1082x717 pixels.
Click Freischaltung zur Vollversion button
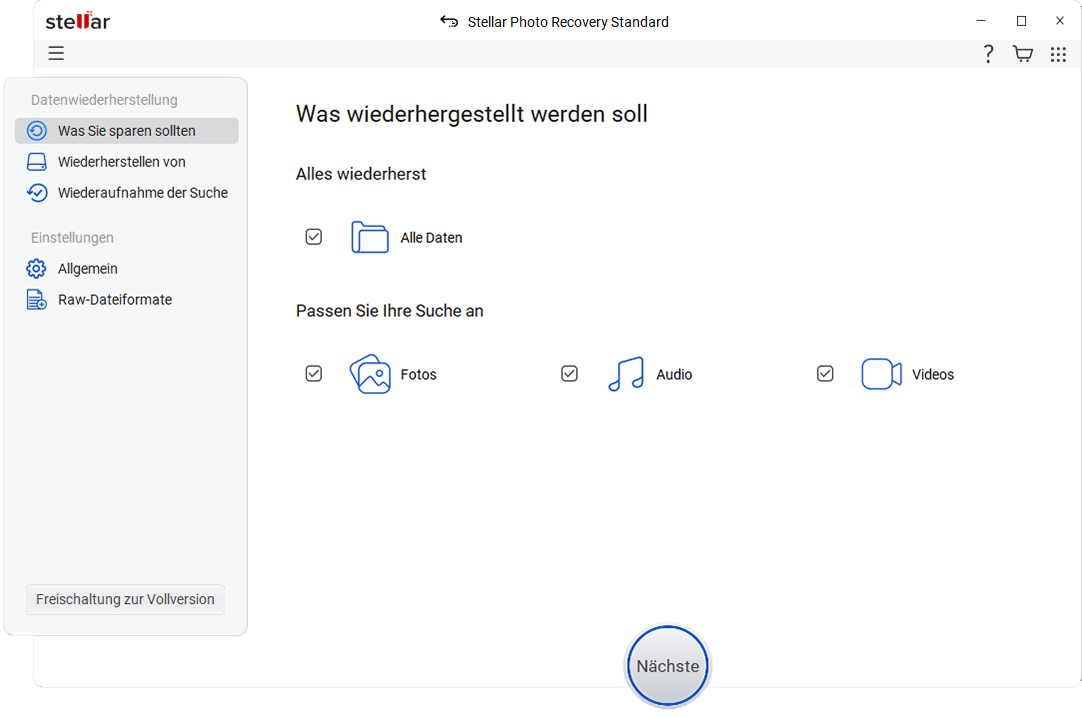click(125, 599)
